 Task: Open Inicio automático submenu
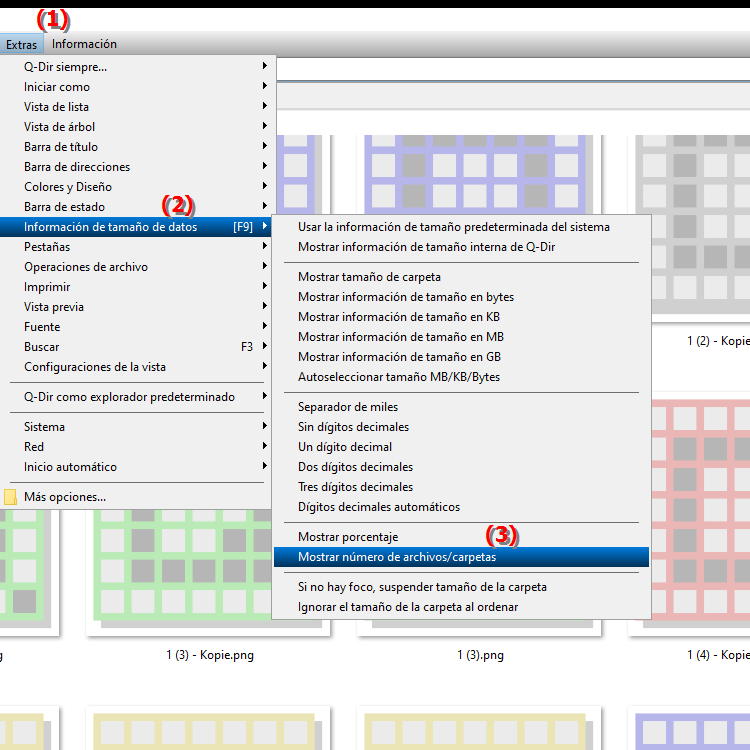[138, 467]
